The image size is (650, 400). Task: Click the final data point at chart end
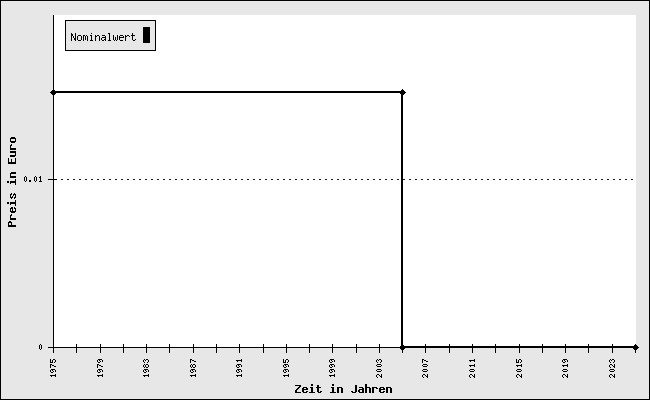(x=635, y=347)
